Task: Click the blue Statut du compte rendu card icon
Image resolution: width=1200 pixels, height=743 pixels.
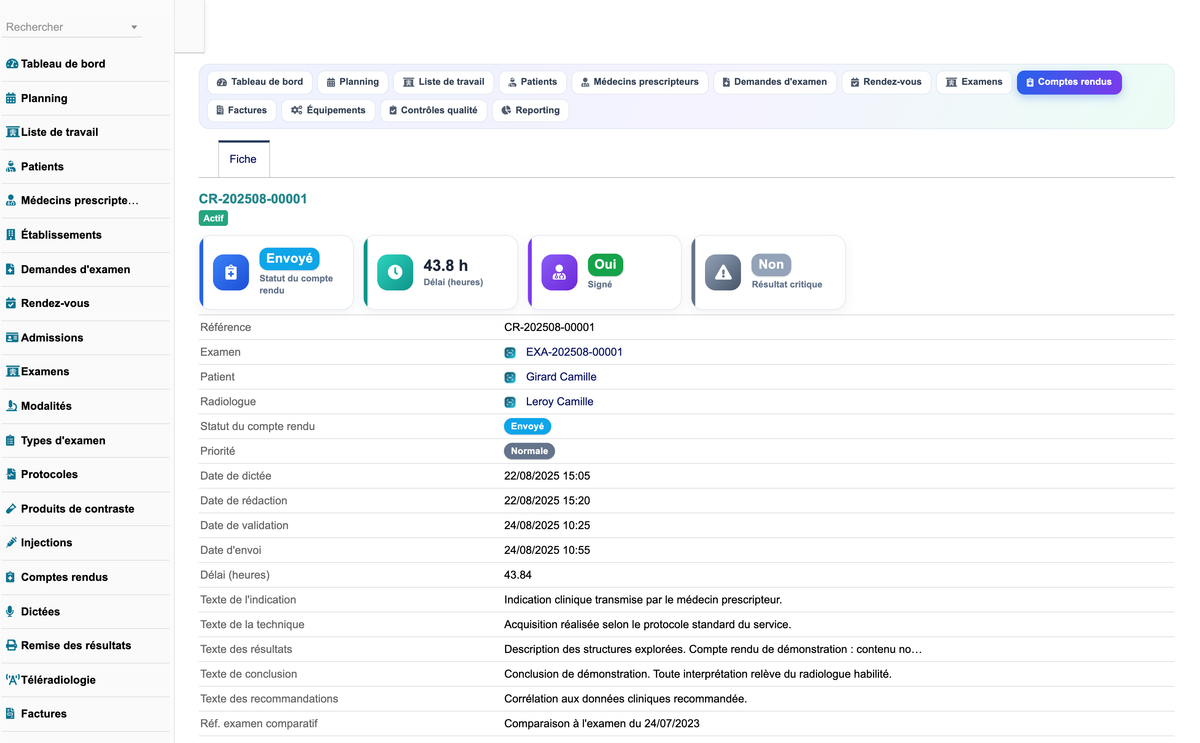Action: click(x=231, y=272)
